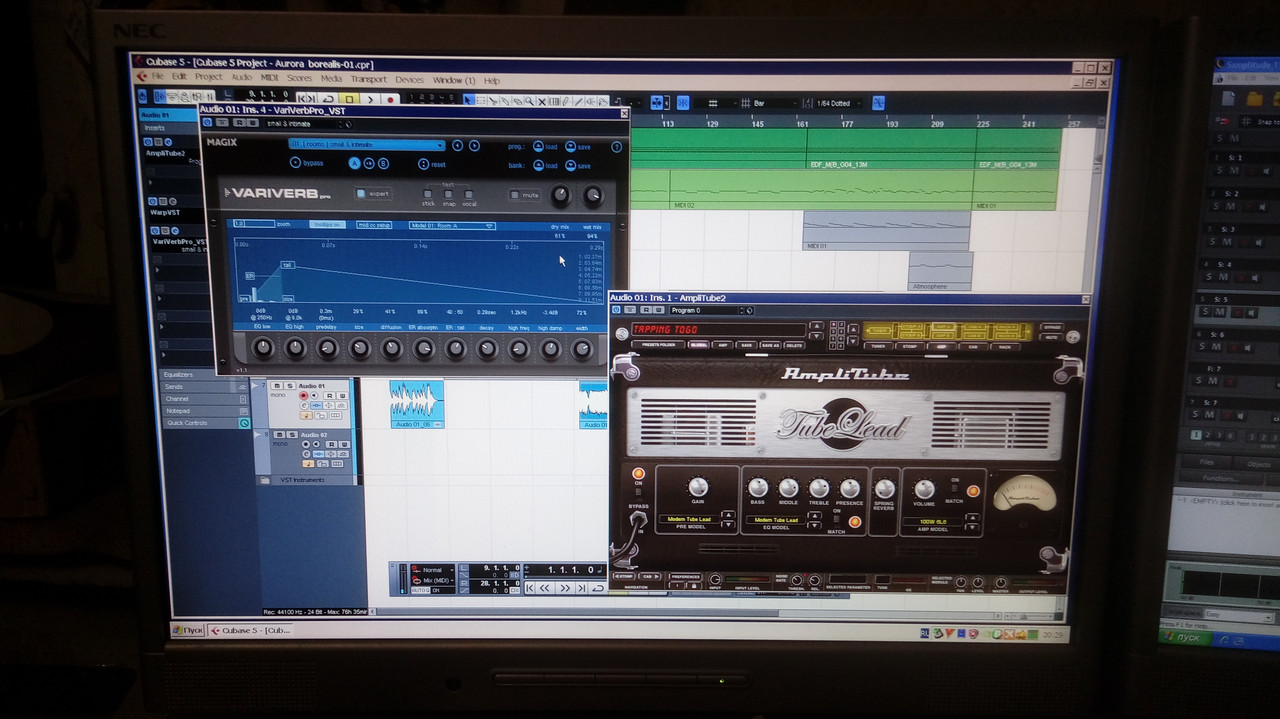Load a bank via bank load icon
Screen dimensions: 1280x719
(x=538, y=166)
